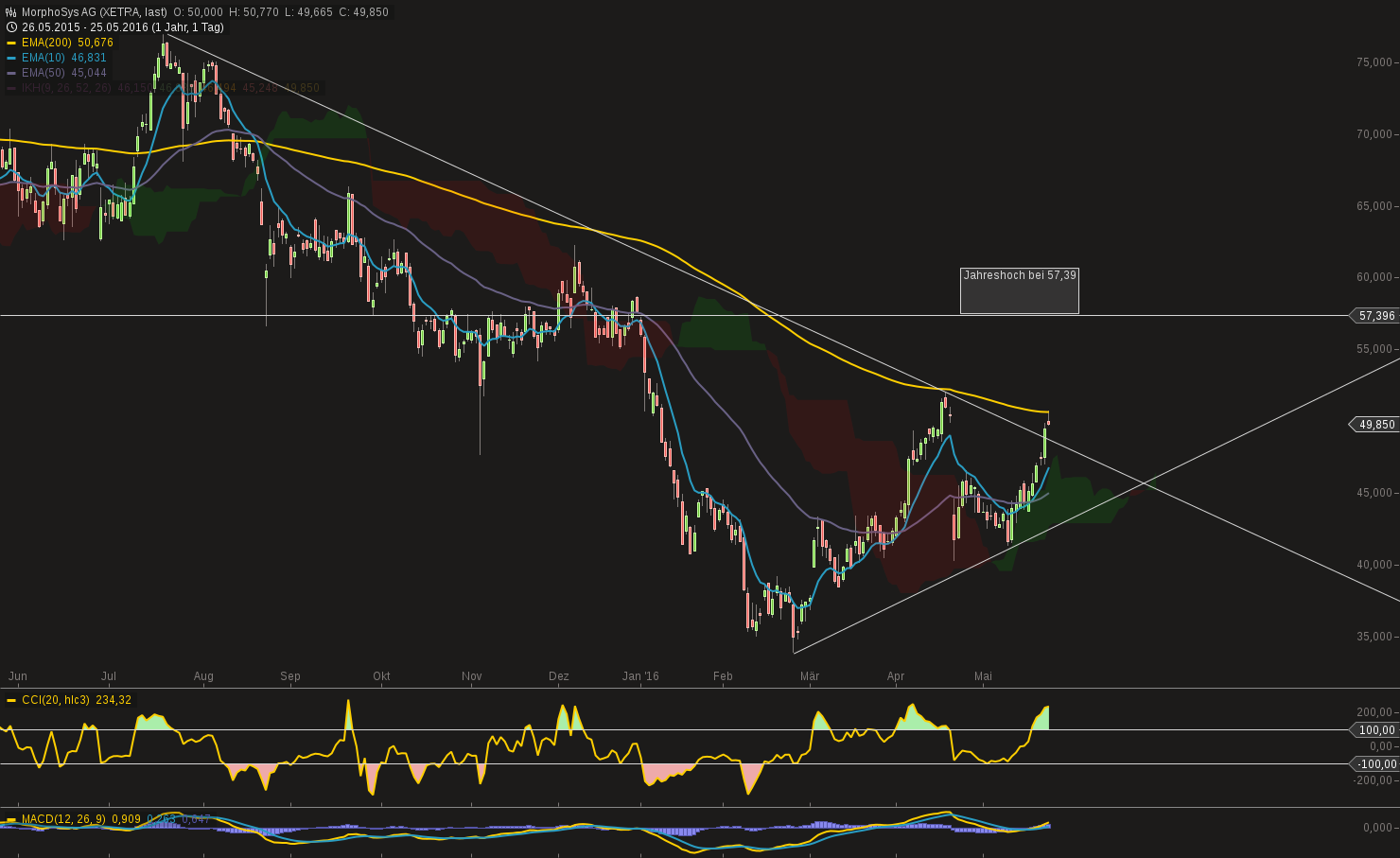Image resolution: width=1400 pixels, height=858 pixels.
Task: Click the Sep month label on time axis
Action: 290,676
